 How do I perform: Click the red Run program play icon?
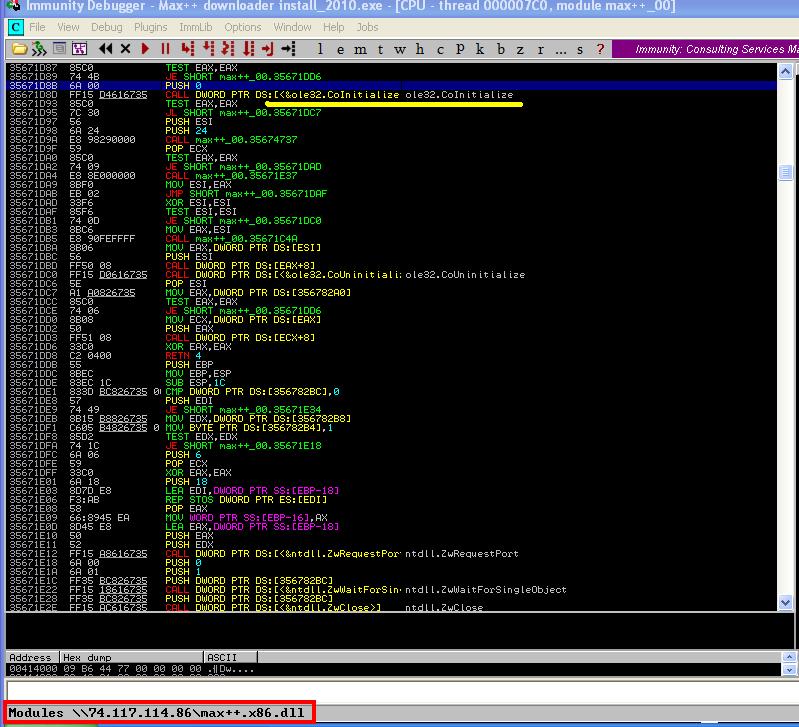click(145, 49)
